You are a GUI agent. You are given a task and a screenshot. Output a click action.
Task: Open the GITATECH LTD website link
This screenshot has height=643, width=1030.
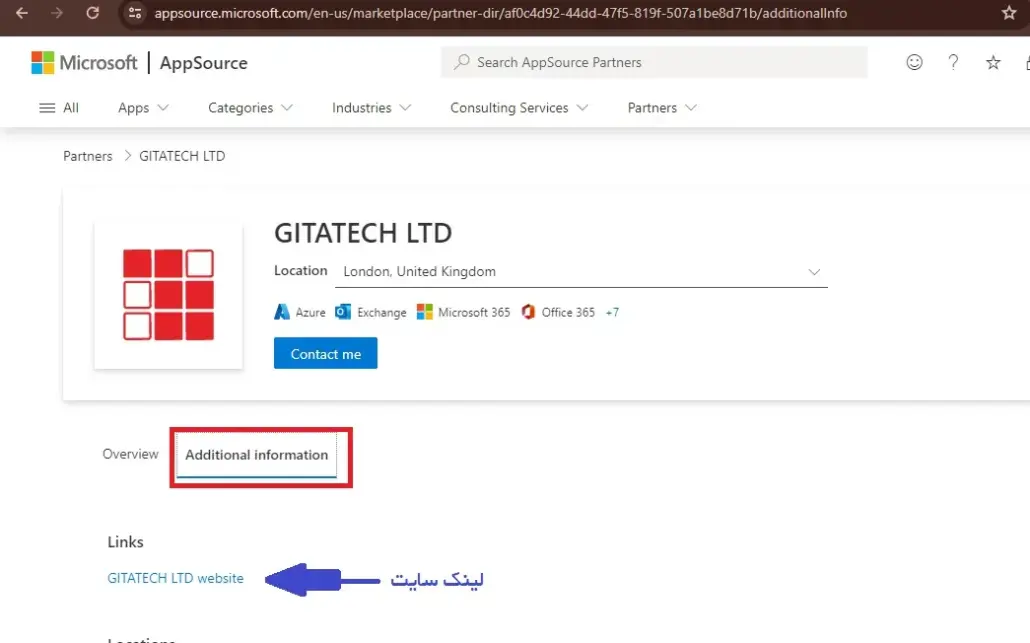pyautogui.click(x=175, y=578)
